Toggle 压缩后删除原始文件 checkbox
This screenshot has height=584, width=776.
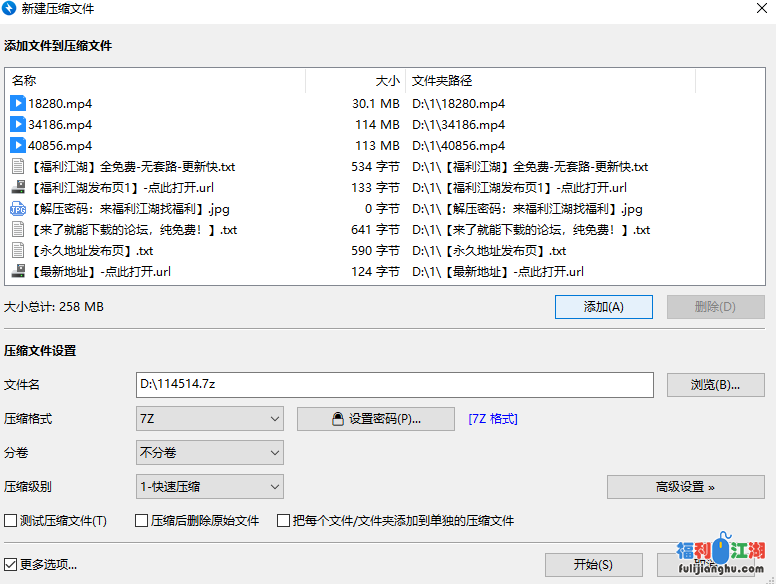pos(142,521)
